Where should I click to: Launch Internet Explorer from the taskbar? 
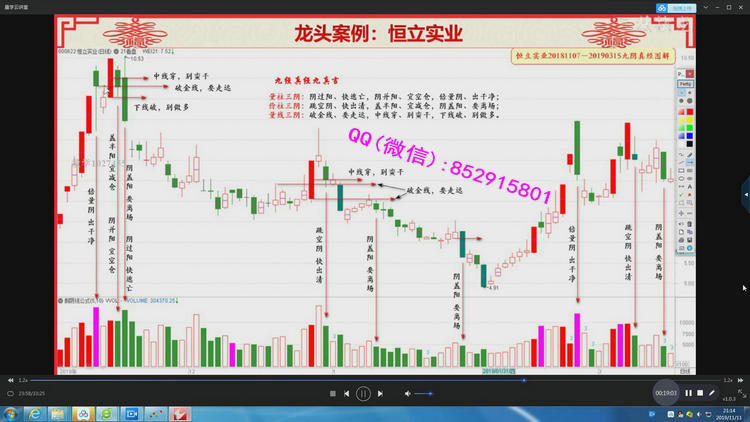36,413
